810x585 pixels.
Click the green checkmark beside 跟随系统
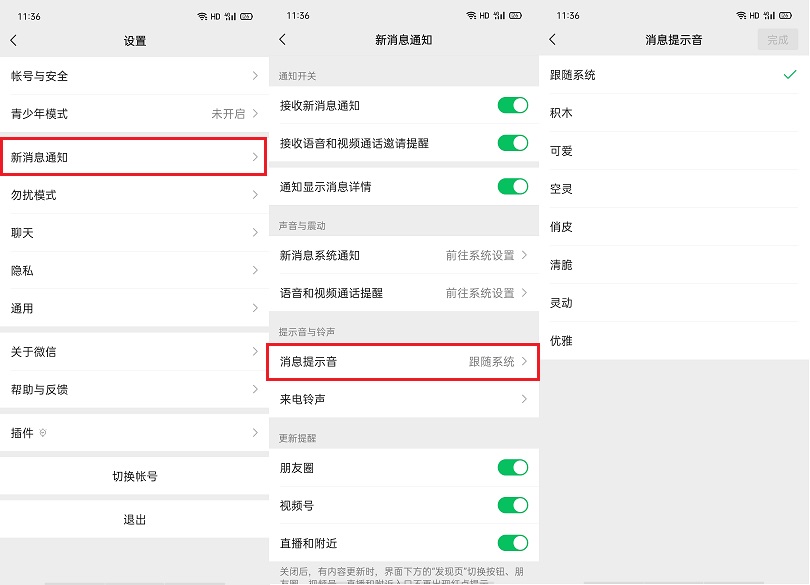click(791, 74)
